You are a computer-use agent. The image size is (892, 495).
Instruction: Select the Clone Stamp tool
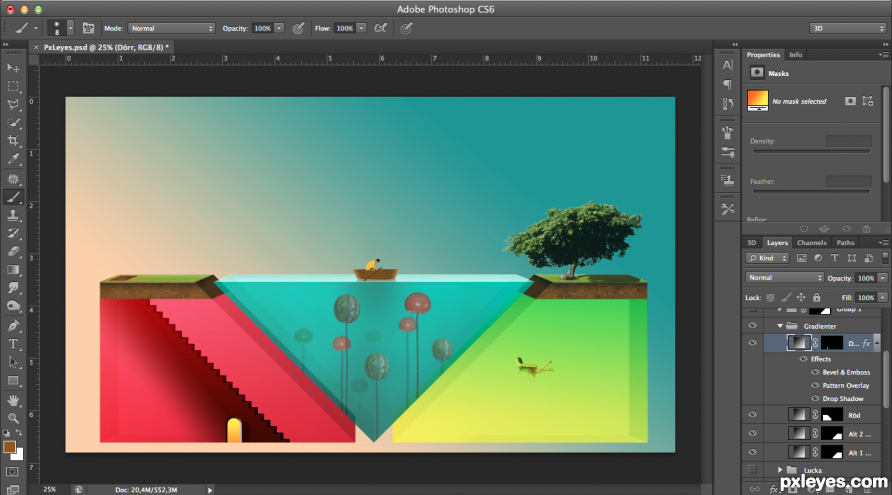pos(13,215)
